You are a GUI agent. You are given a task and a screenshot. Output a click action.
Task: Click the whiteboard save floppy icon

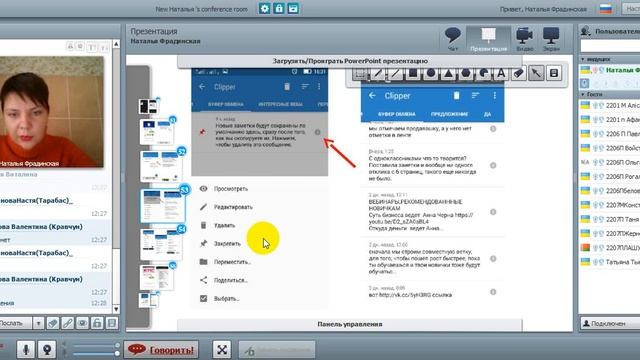[x=554, y=73]
